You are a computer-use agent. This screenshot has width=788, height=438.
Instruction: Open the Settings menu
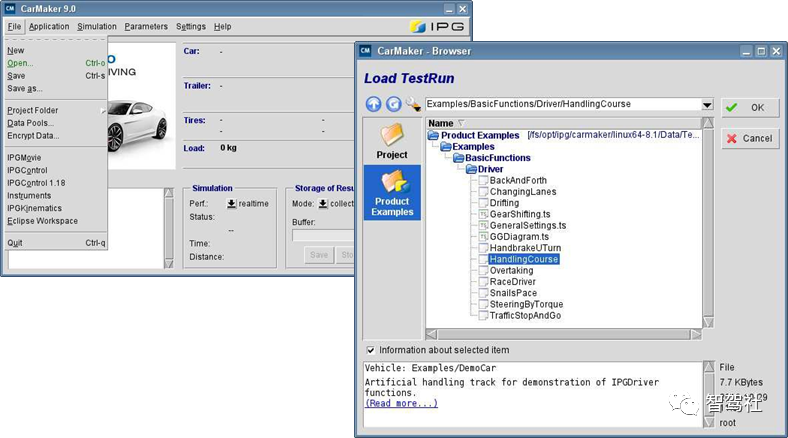tap(190, 27)
